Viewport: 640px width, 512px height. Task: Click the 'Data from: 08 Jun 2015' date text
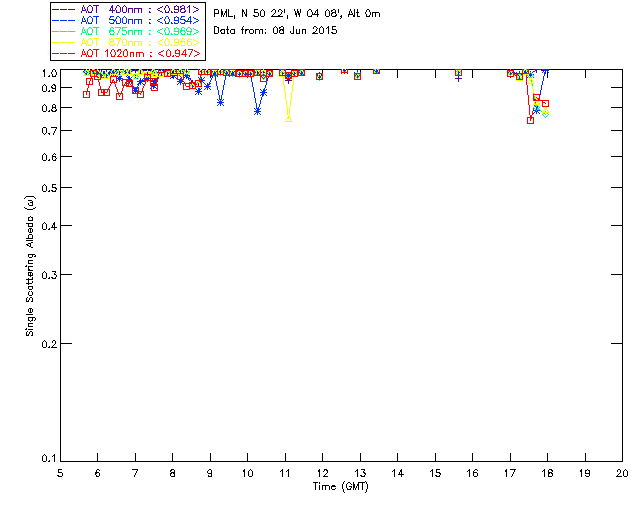[x=275, y=31]
